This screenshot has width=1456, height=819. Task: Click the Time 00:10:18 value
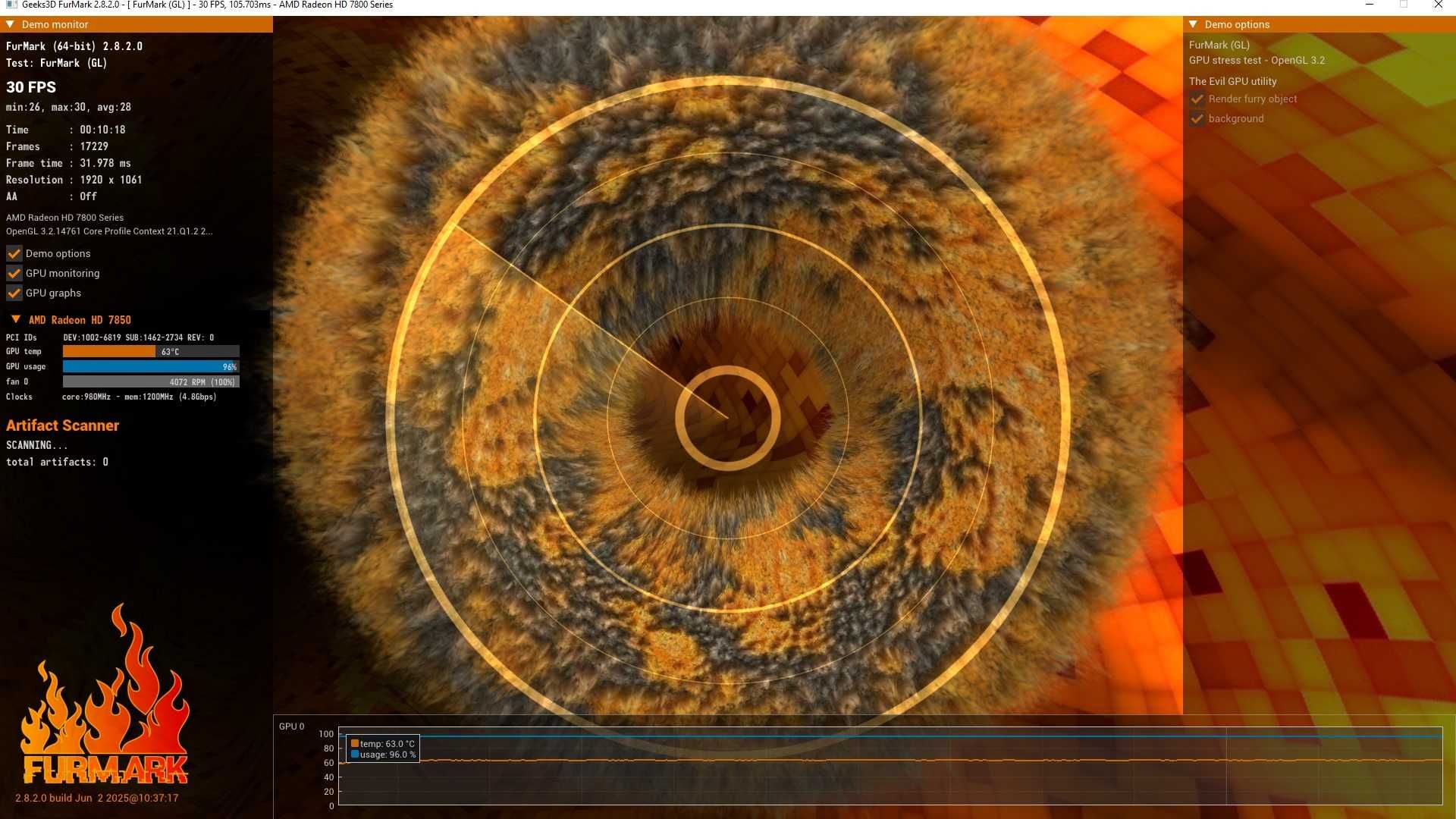coord(103,130)
